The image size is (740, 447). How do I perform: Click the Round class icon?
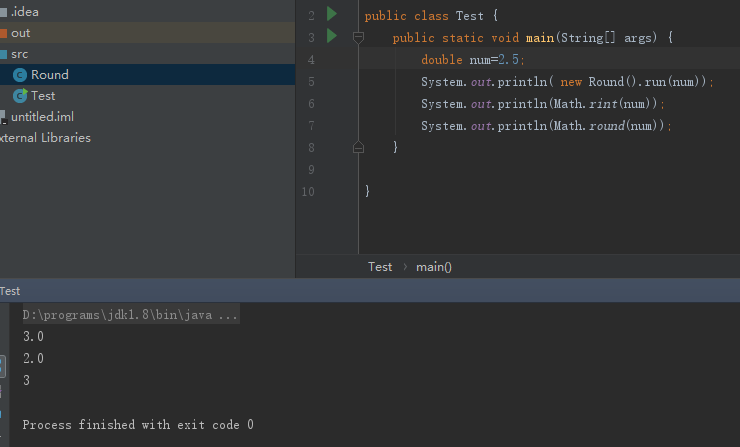[20, 75]
